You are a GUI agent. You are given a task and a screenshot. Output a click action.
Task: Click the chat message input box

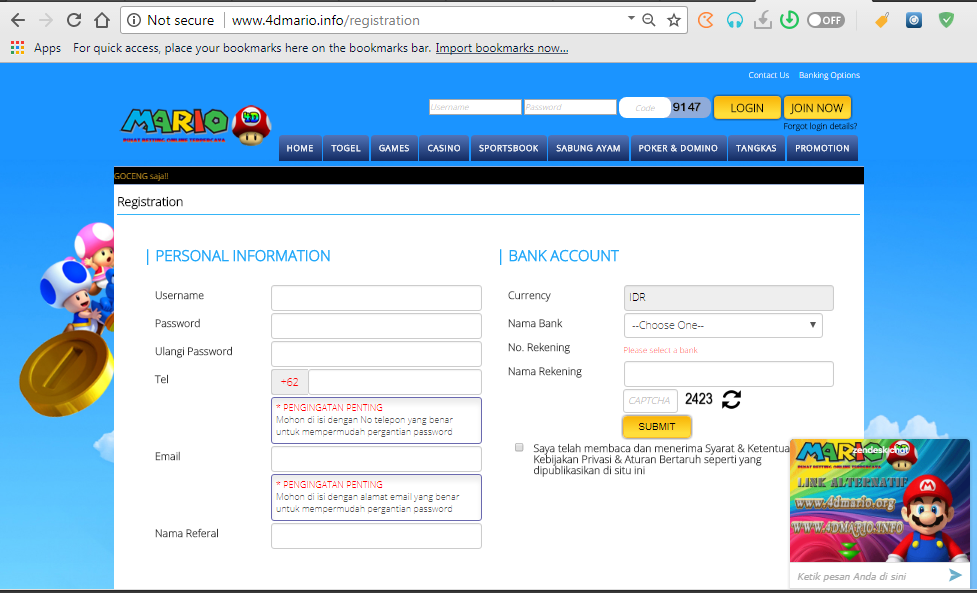pos(868,576)
